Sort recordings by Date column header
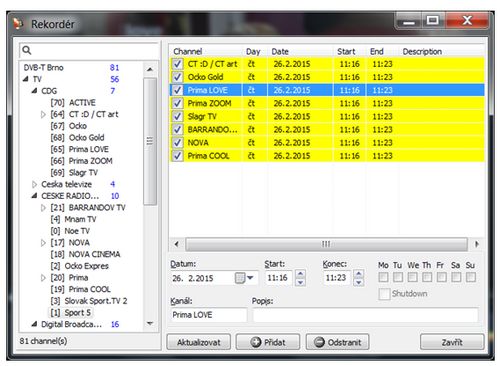The image size is (500, 366). 300,51
